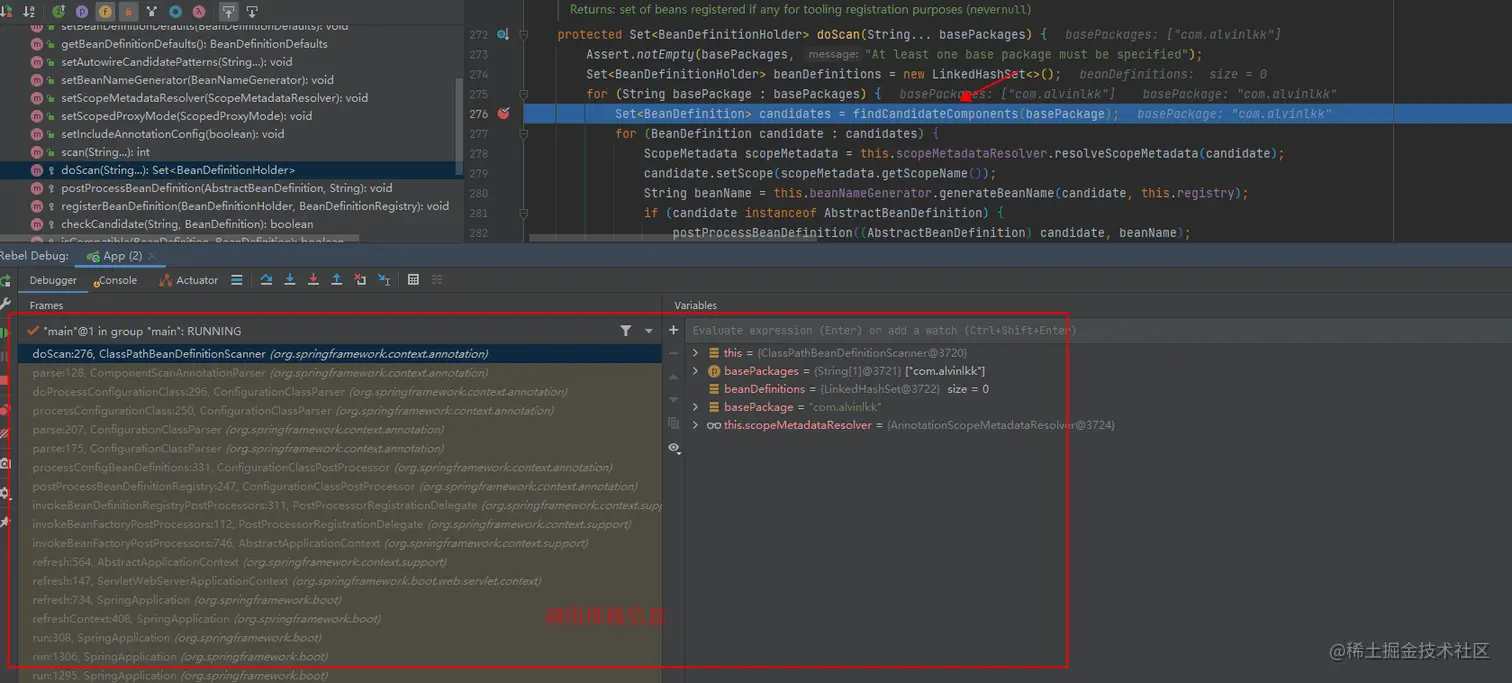Click the camera Thread Dump icon
The width and height of the screenshot is (1512, 683).
[5, 463]
